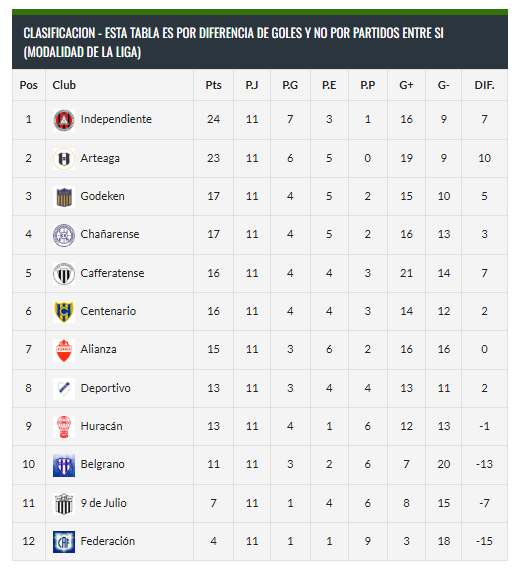
Task: Select the Pts column header
Action: (213, 85)
